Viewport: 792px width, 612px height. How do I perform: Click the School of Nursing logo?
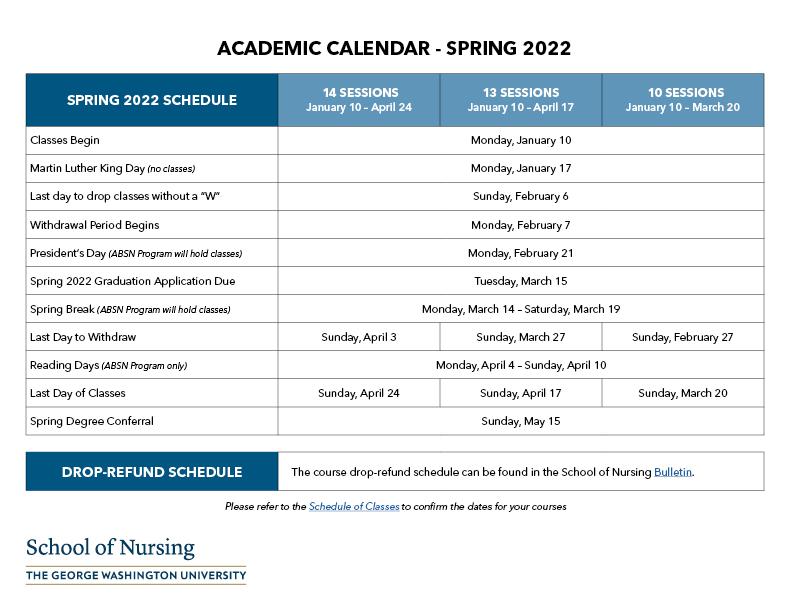click(x=111, y=548)
